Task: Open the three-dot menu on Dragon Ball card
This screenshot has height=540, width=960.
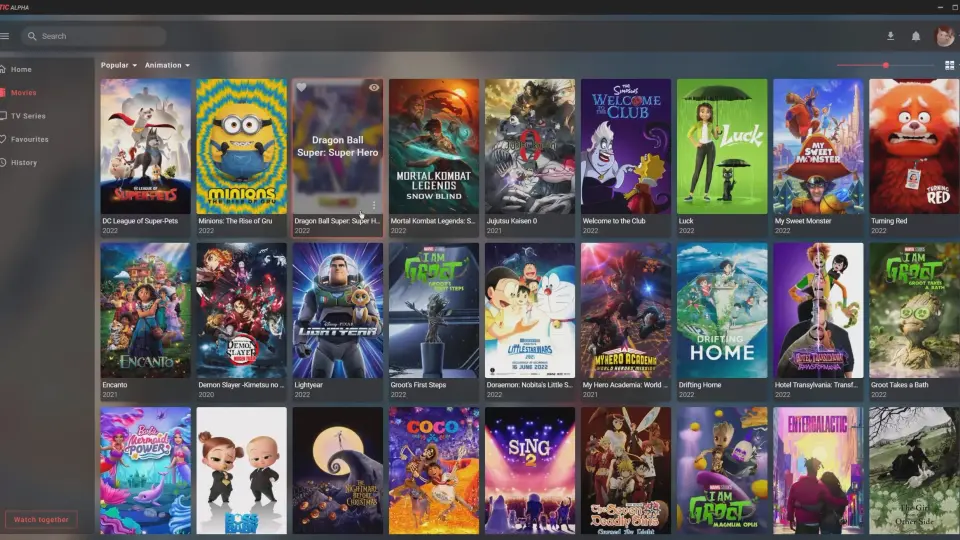Action: click(373, 205)
